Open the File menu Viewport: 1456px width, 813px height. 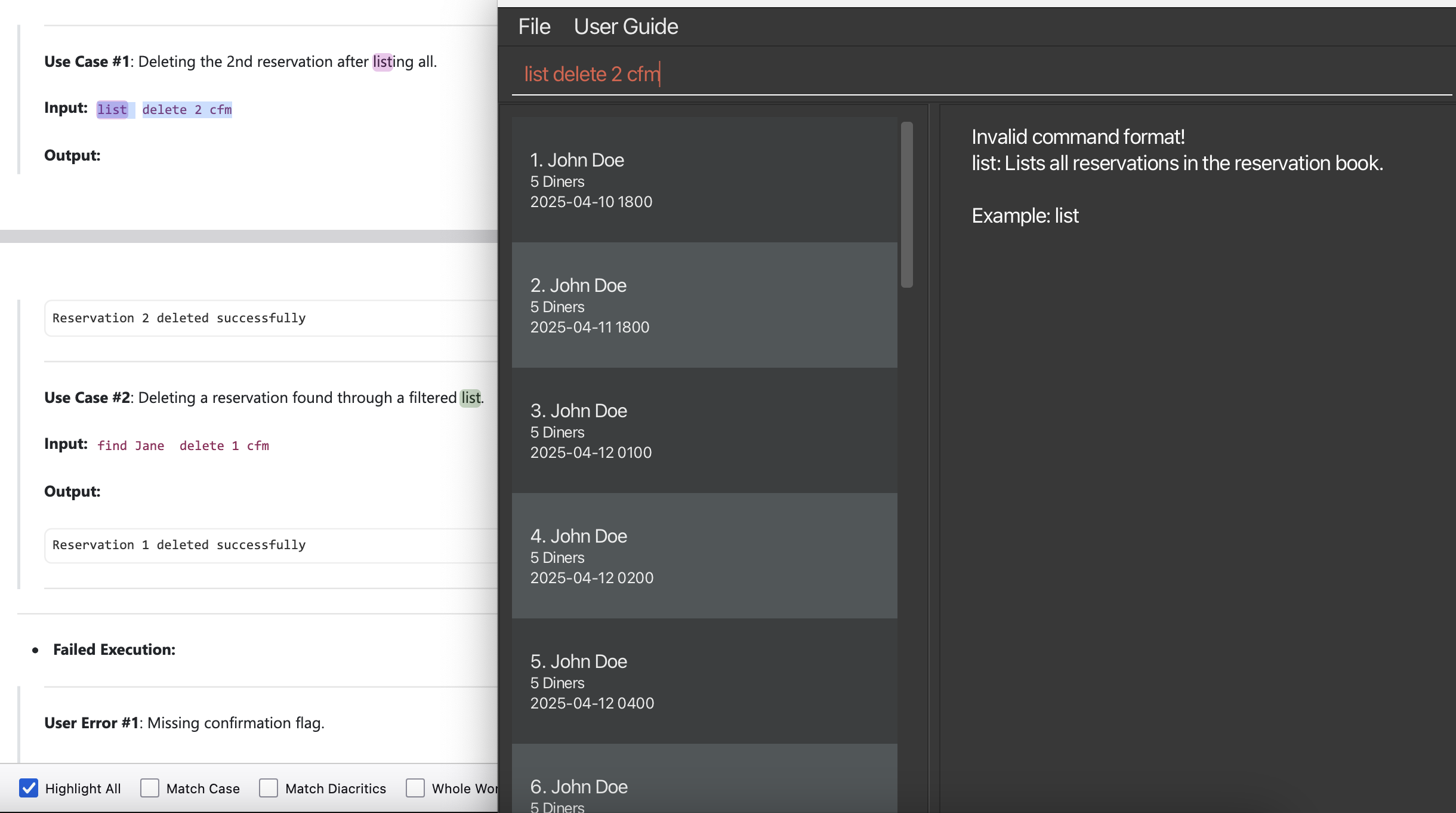pyautogui.click(x=533, y=27)
